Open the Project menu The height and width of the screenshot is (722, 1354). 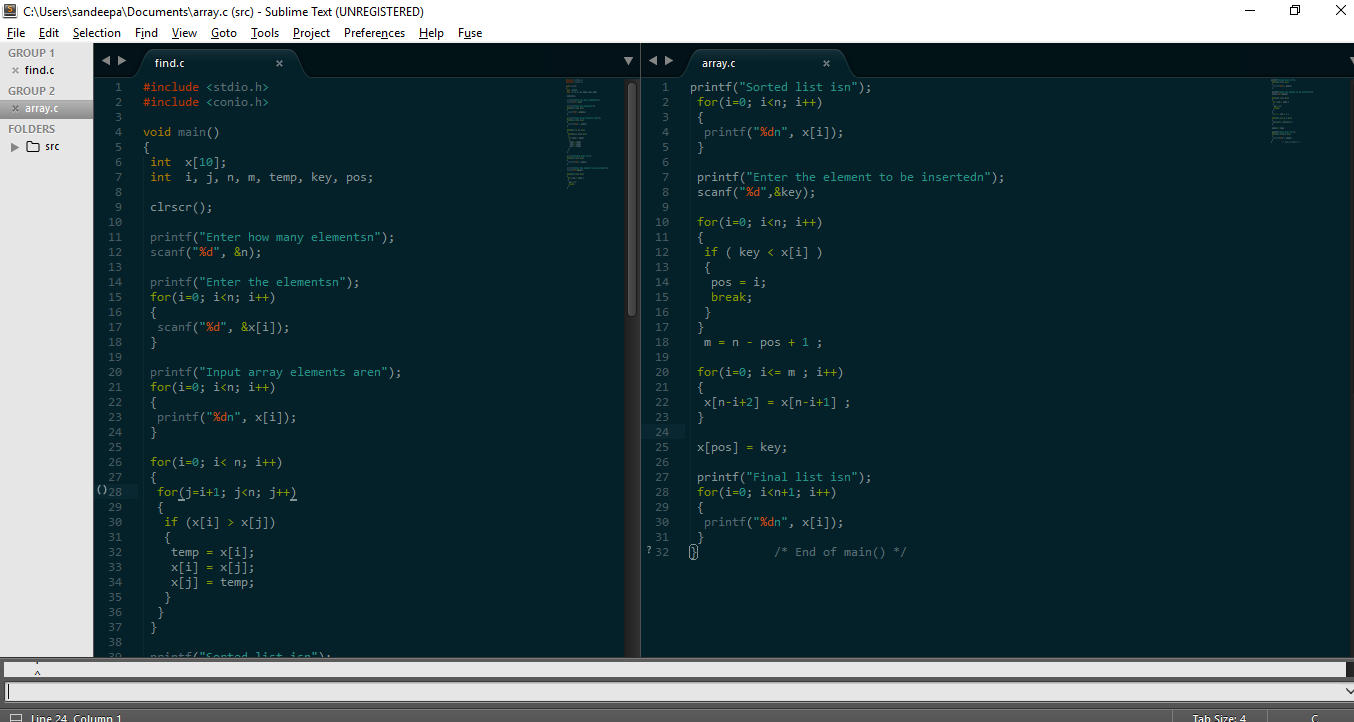312,33
